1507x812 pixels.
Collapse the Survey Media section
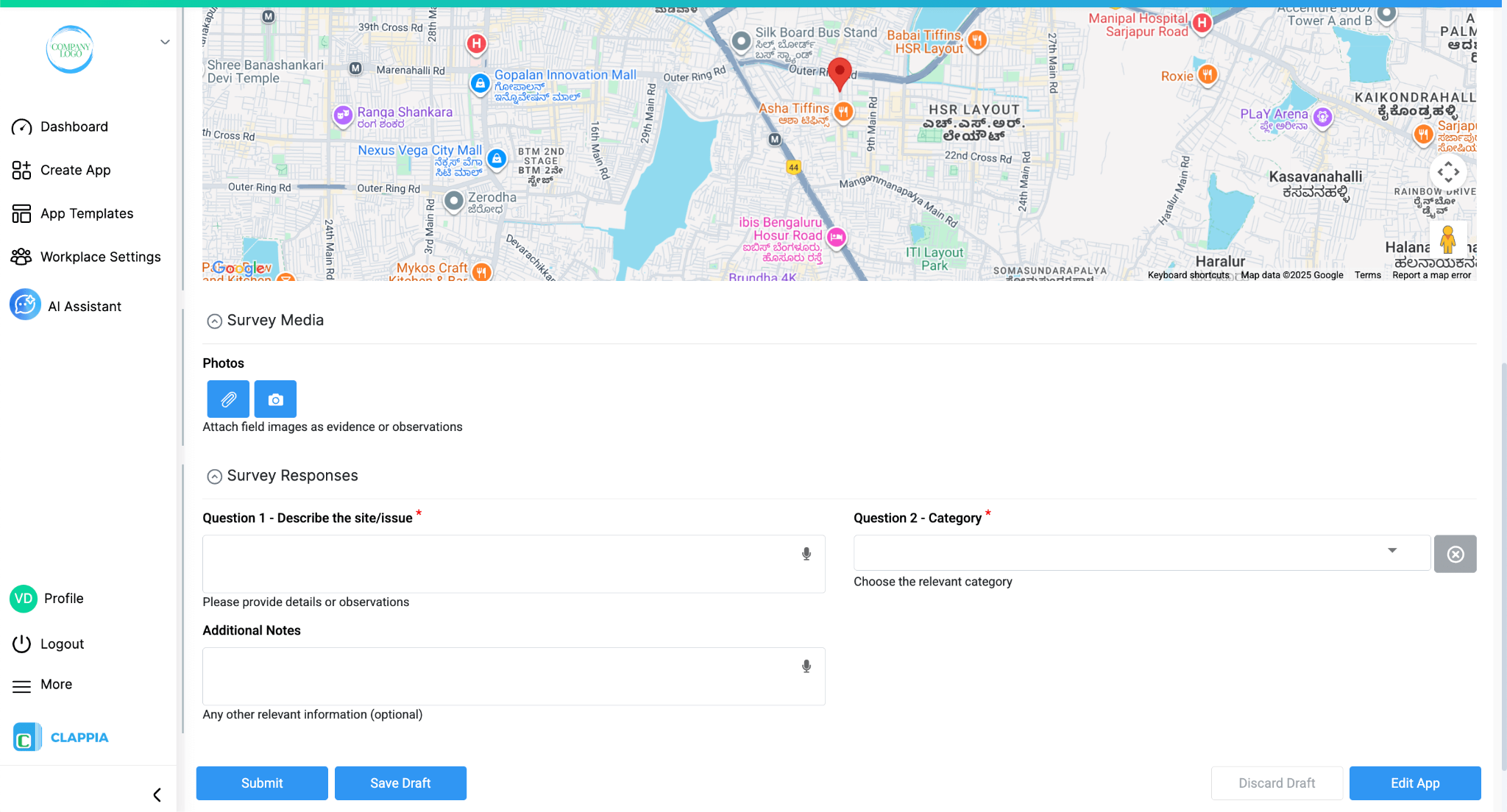point(214,321)
